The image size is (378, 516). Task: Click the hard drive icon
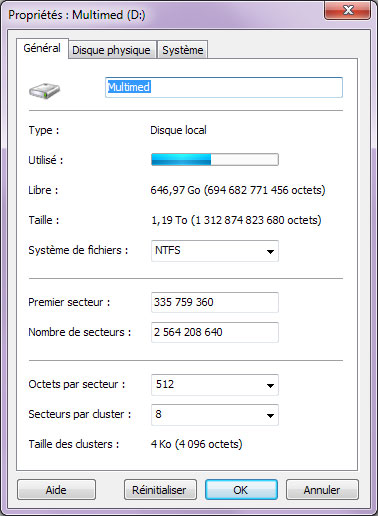coord(44,90)
